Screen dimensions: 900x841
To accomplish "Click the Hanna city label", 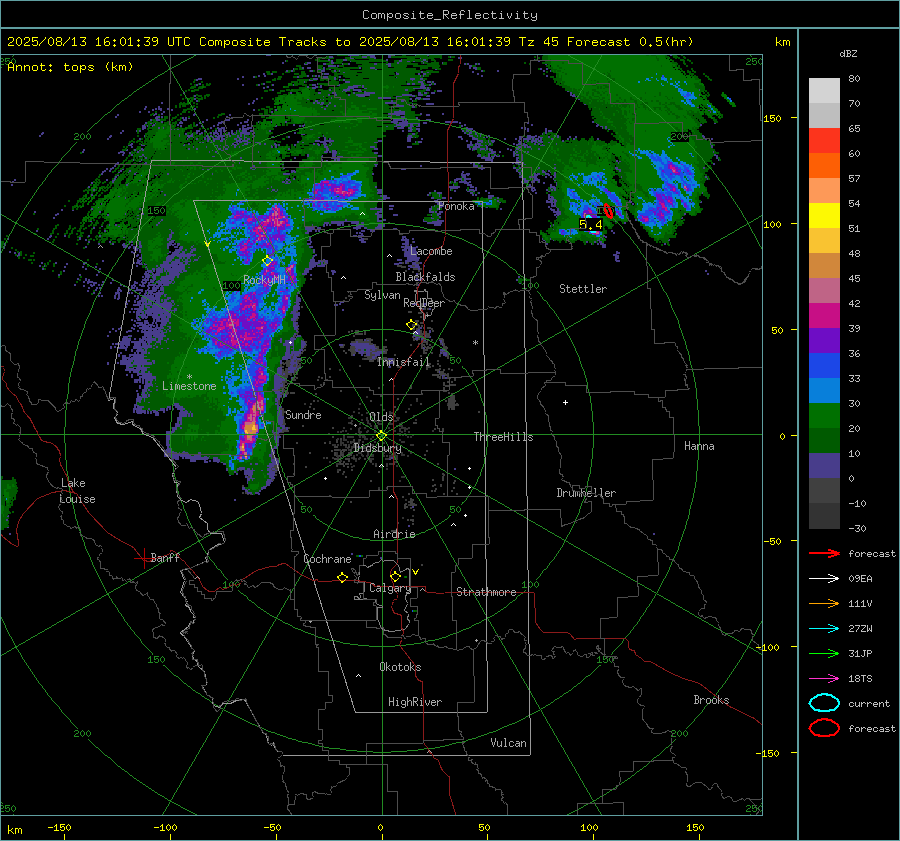I will click(699, 445).
